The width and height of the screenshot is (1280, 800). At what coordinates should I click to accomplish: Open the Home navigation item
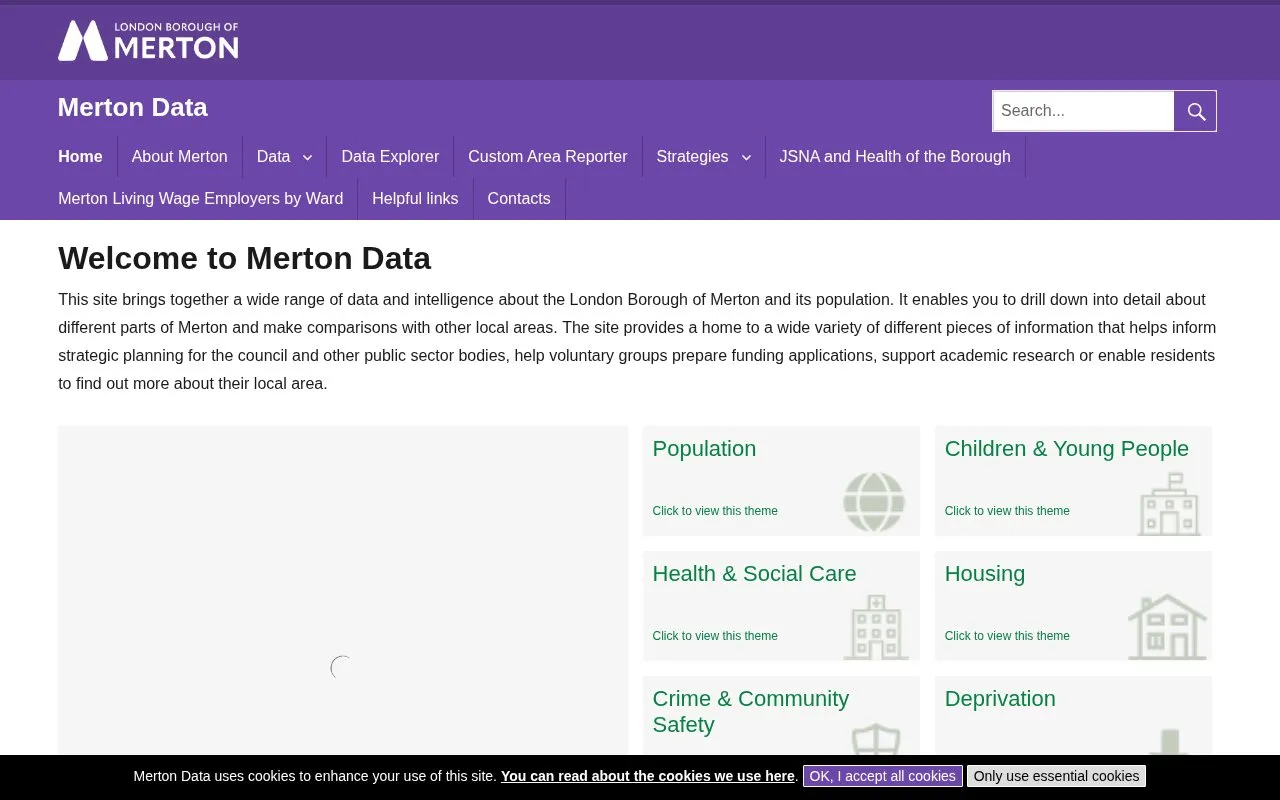click(80, 157)
